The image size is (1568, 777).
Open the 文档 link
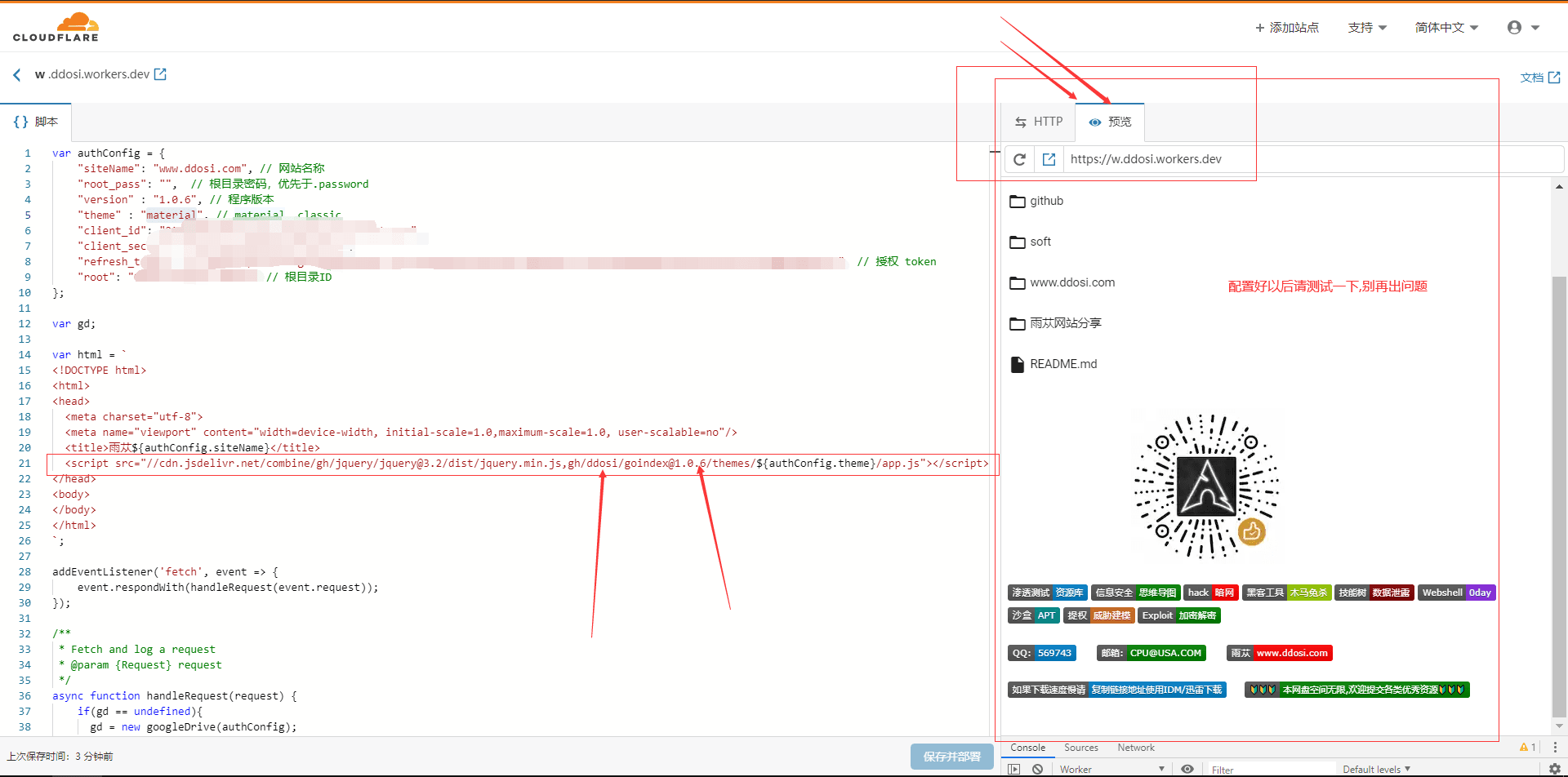[1540, 78]
